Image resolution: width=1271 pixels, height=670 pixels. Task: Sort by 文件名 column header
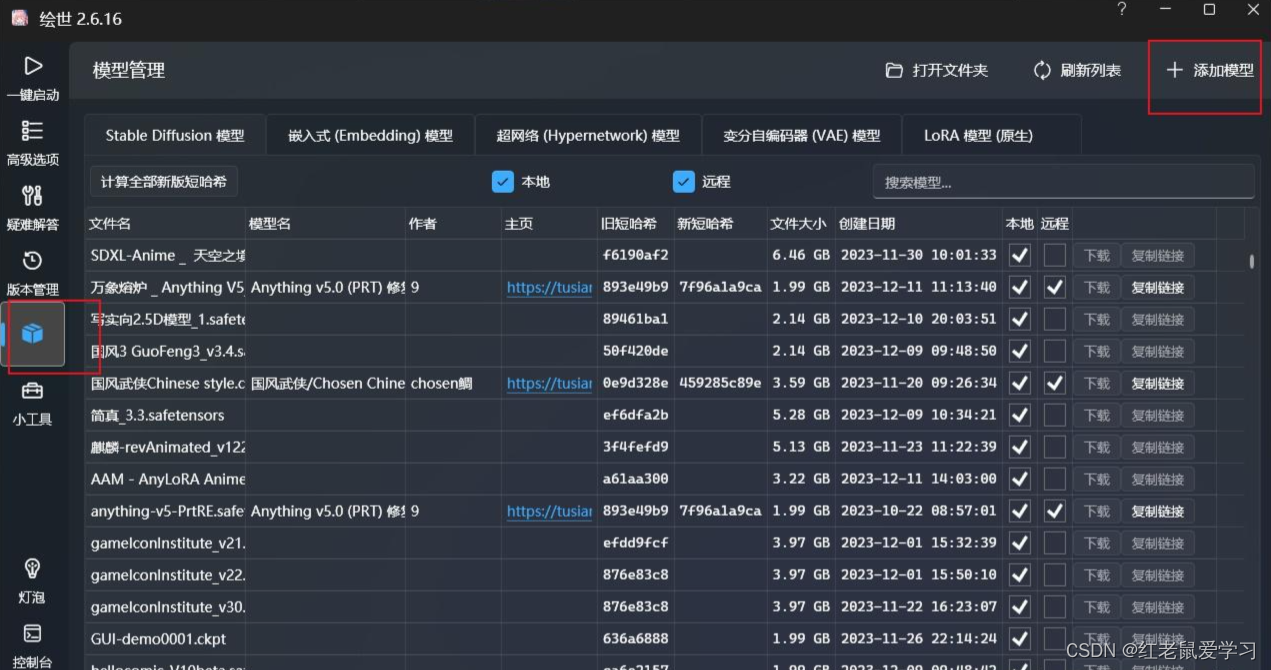tap(165, 223)
